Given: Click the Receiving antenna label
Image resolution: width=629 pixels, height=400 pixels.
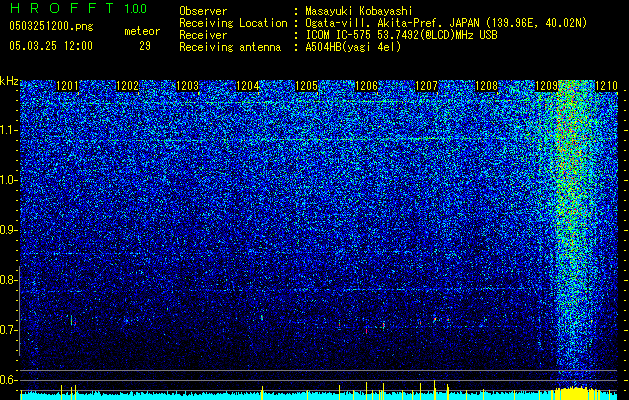Looking at the screenshot, I should click(230, 47).
